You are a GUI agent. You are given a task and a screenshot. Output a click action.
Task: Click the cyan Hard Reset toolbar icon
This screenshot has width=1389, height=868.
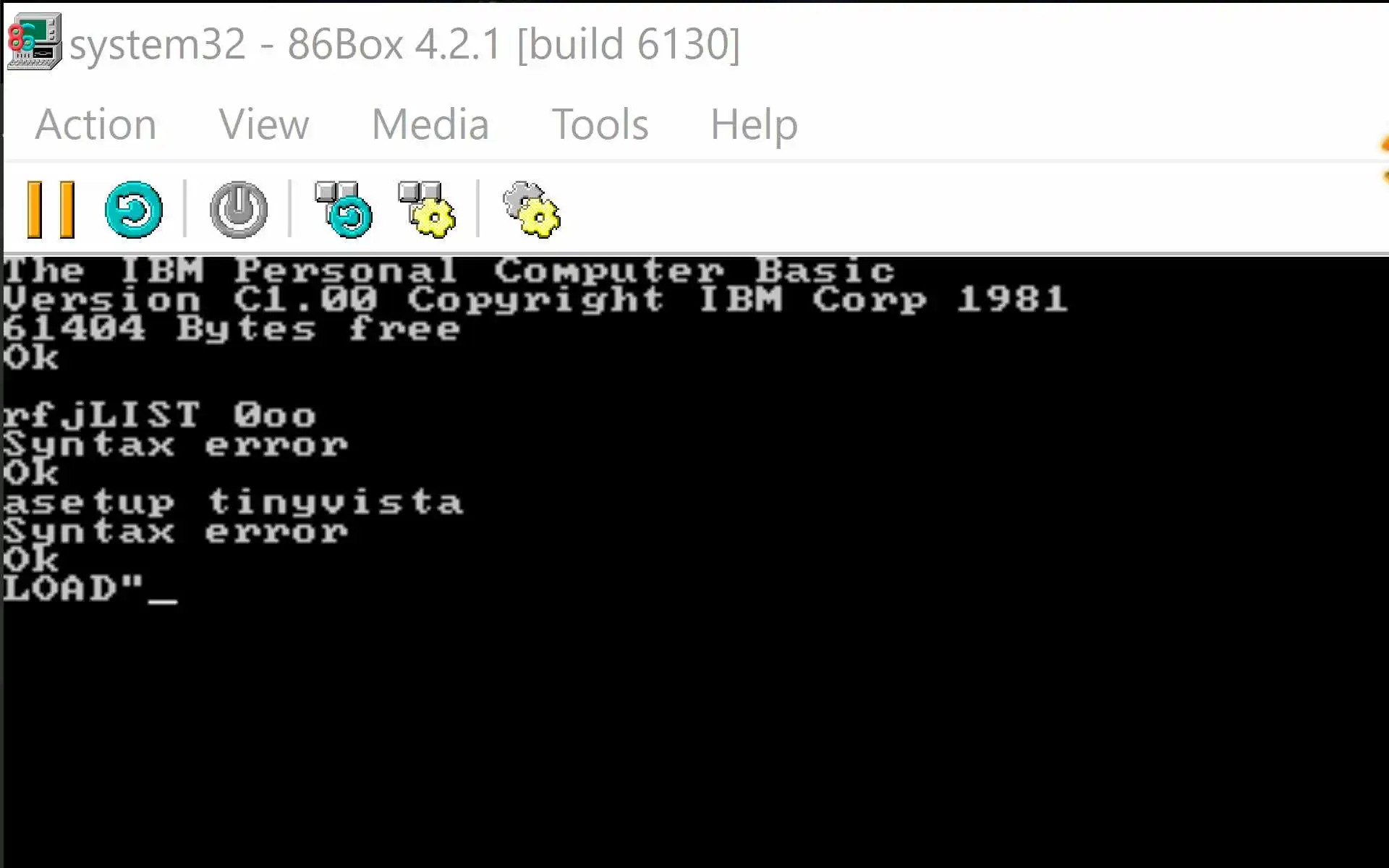134,210
